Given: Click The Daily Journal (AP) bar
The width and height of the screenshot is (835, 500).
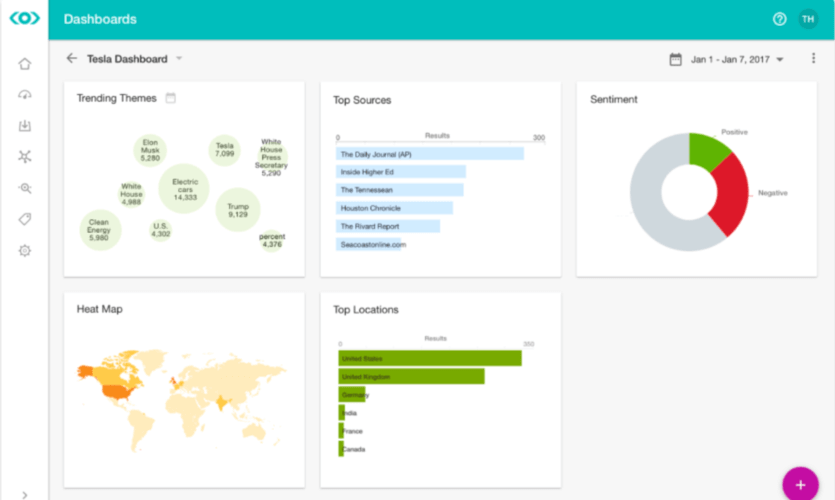Looking at the screenshot, I should pyautogui.click(x=430, y=154).
